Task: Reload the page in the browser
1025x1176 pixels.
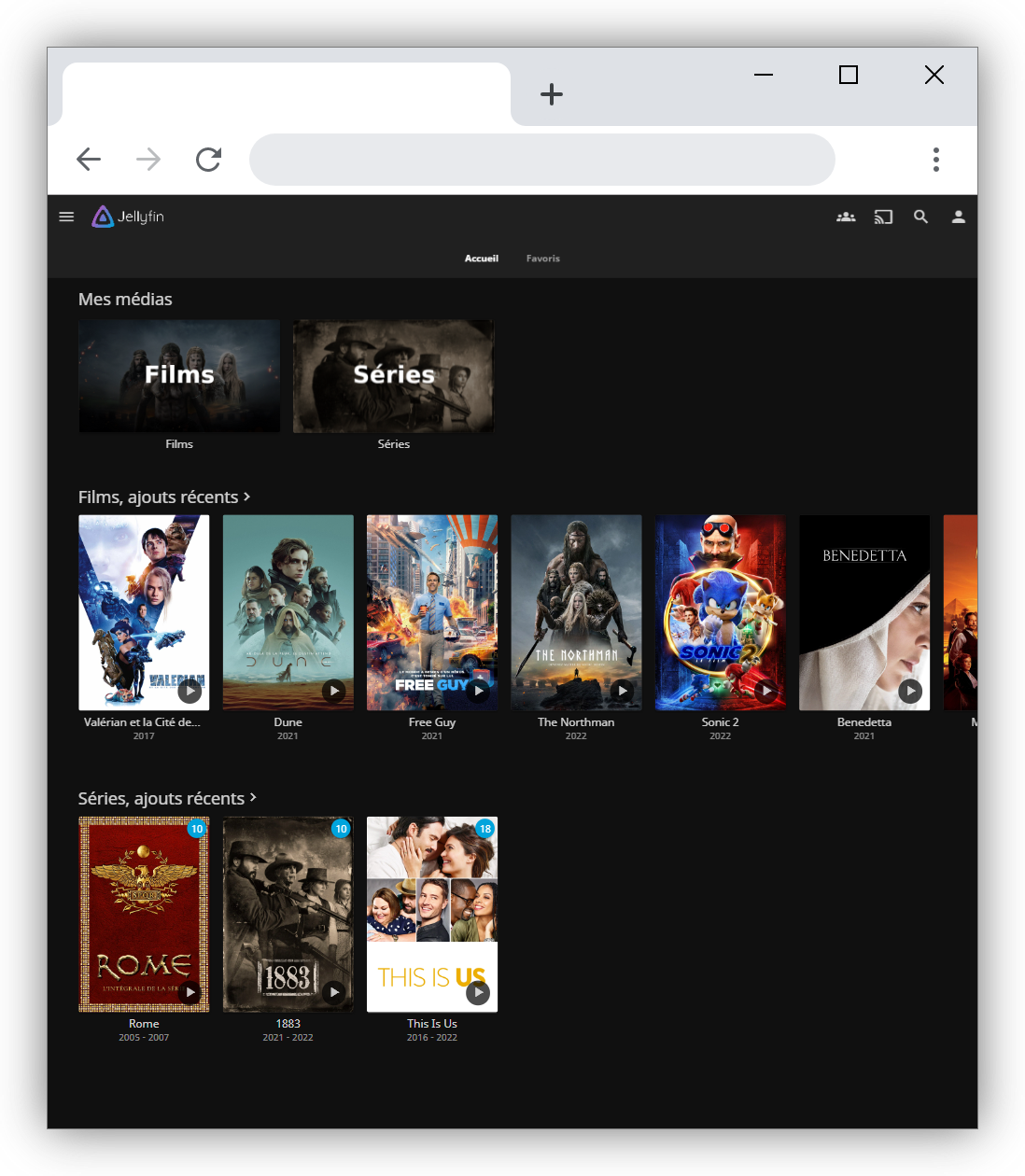Action: coord(208,160)
